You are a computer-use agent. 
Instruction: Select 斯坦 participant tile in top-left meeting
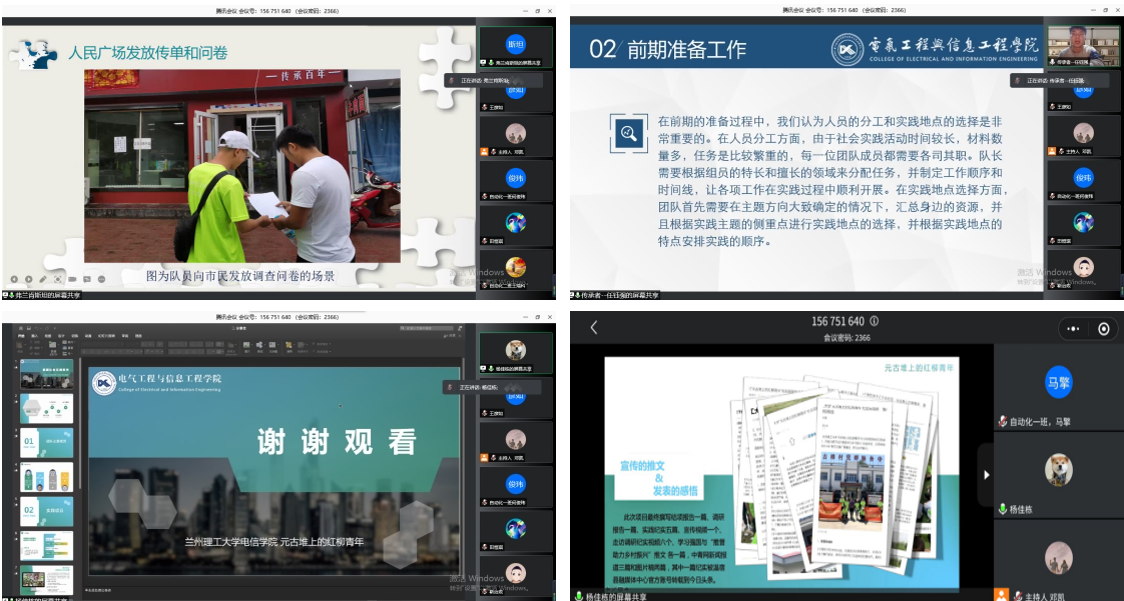[x=515, y=47]
